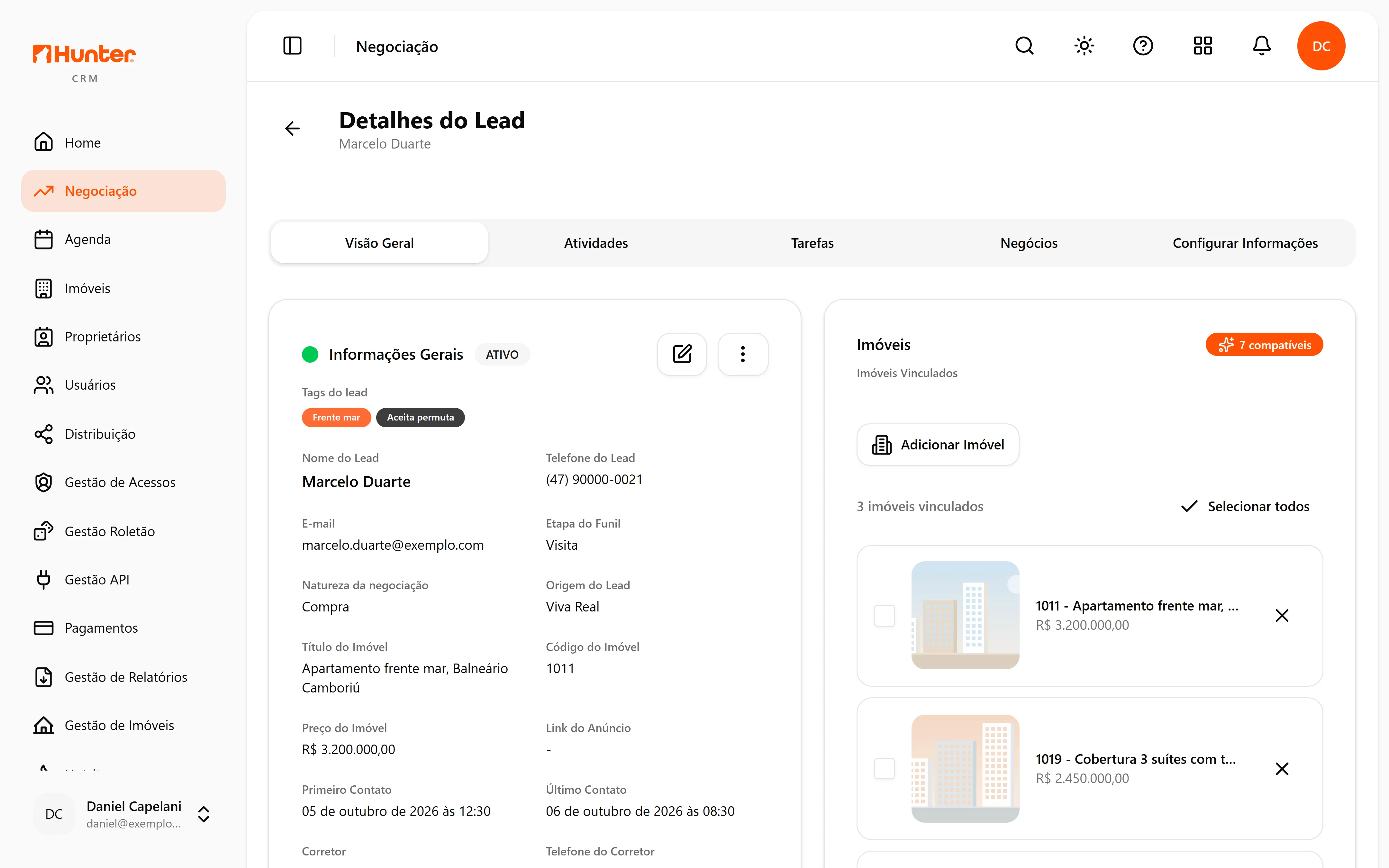
Task: Open Agenda in the sidebar
Action: coord(123,240)
